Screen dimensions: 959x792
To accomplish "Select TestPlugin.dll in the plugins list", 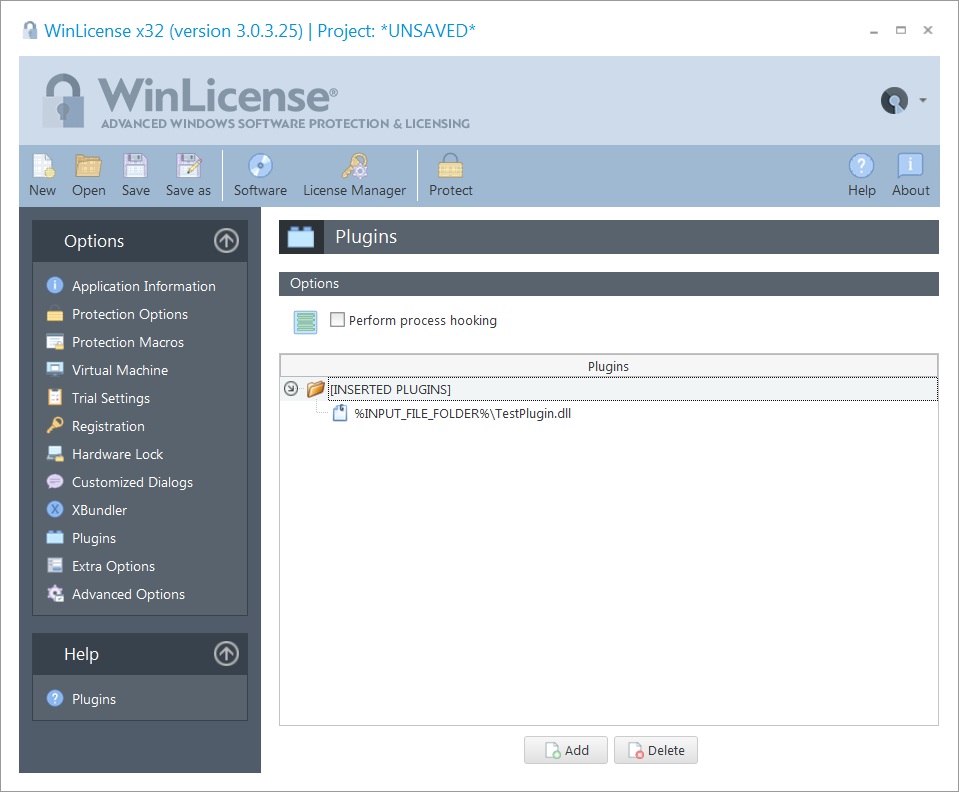I will [462, 413].
